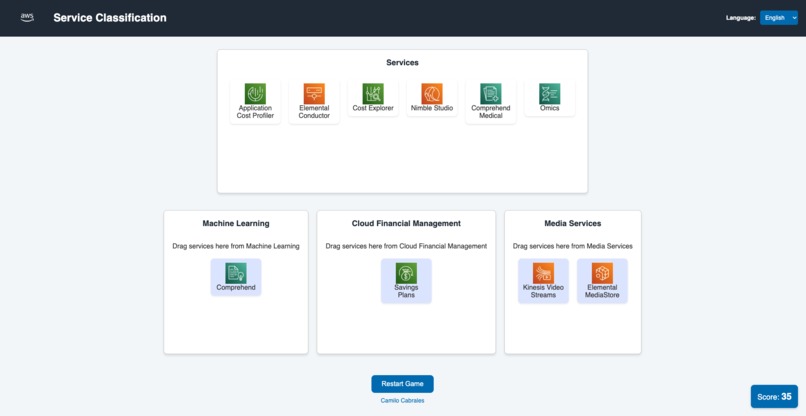Click the 'Comprehend Medical' label text
The width and height of the screenshot is (806, 416).
point(491,112)
